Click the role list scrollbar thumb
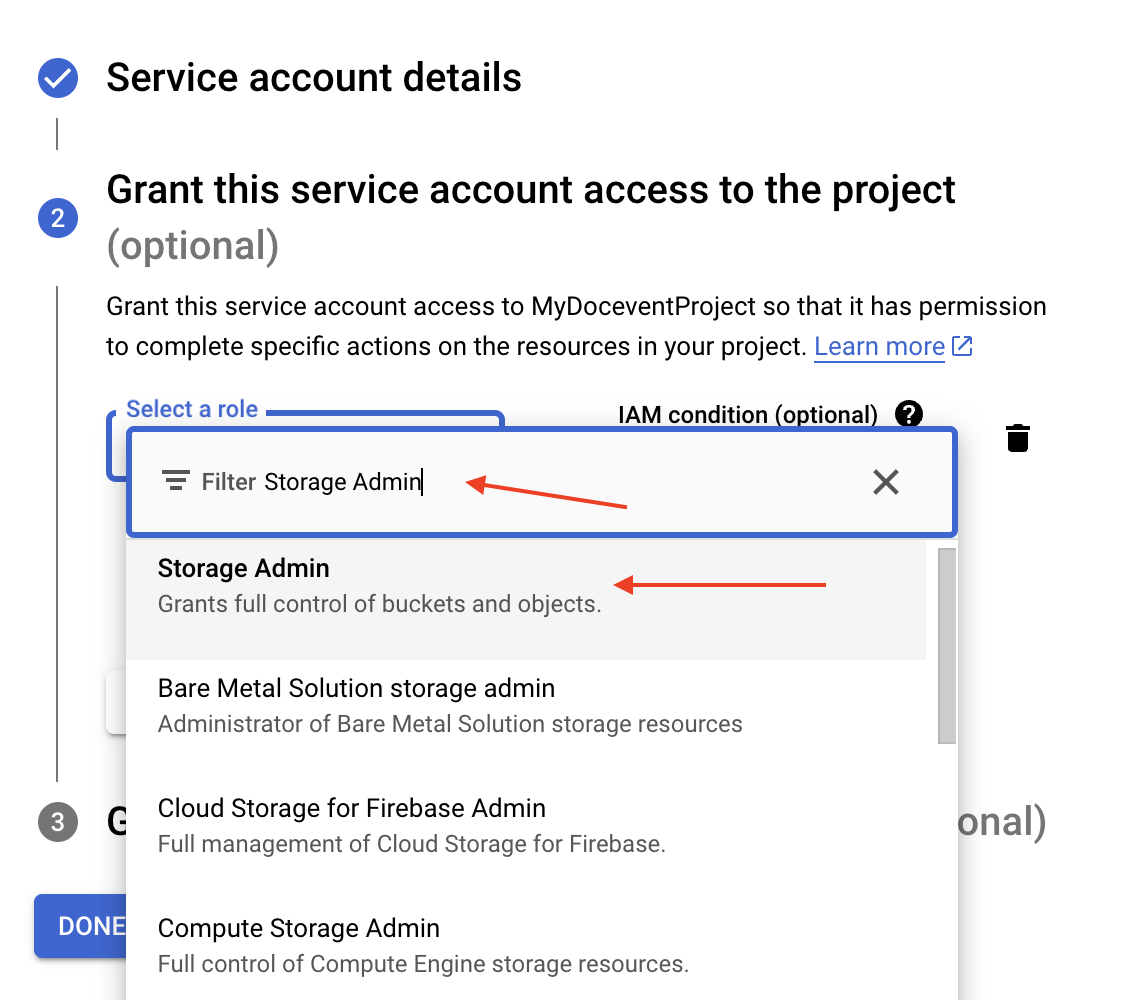The width and height of the screenshot is (1142, 1000). [x=946, y=645]
